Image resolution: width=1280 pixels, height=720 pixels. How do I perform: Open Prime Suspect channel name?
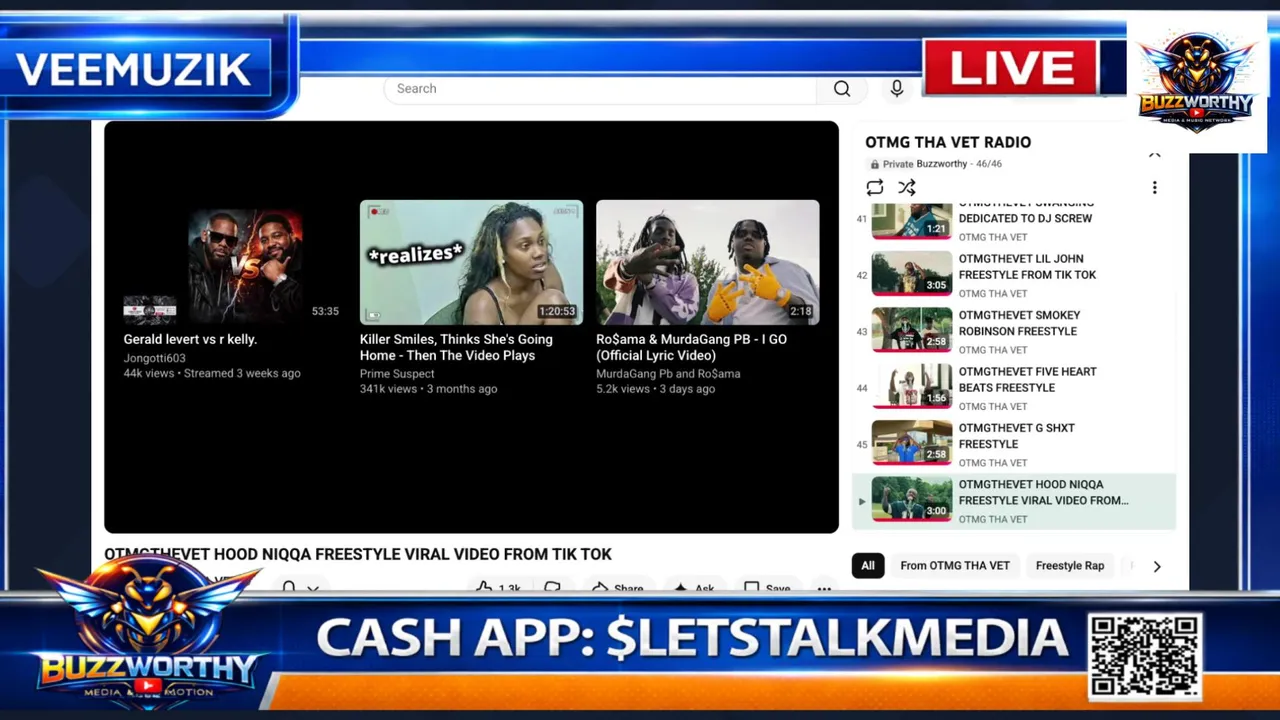[397, 374]
